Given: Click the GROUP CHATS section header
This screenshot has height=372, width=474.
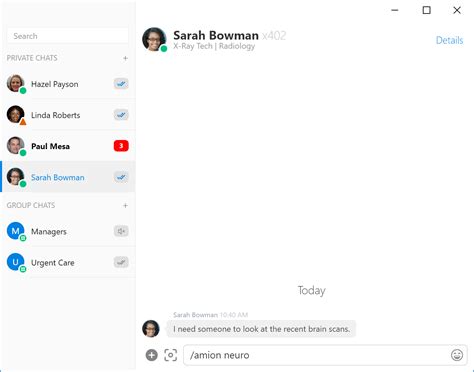Looking at the screenshot, I should click(31, 205).
